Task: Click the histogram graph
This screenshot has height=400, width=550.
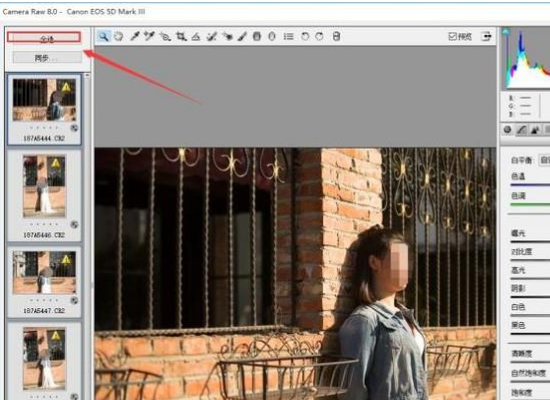Action: pyautogui.click(x=526, y=59)
